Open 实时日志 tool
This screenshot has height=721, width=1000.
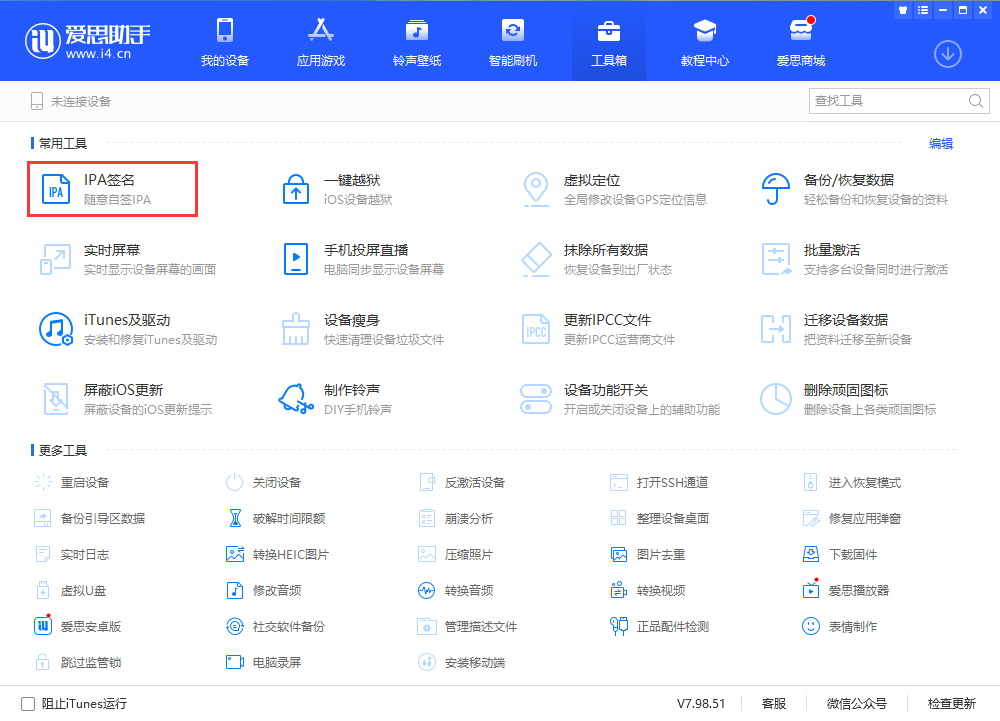click(71, 554)
